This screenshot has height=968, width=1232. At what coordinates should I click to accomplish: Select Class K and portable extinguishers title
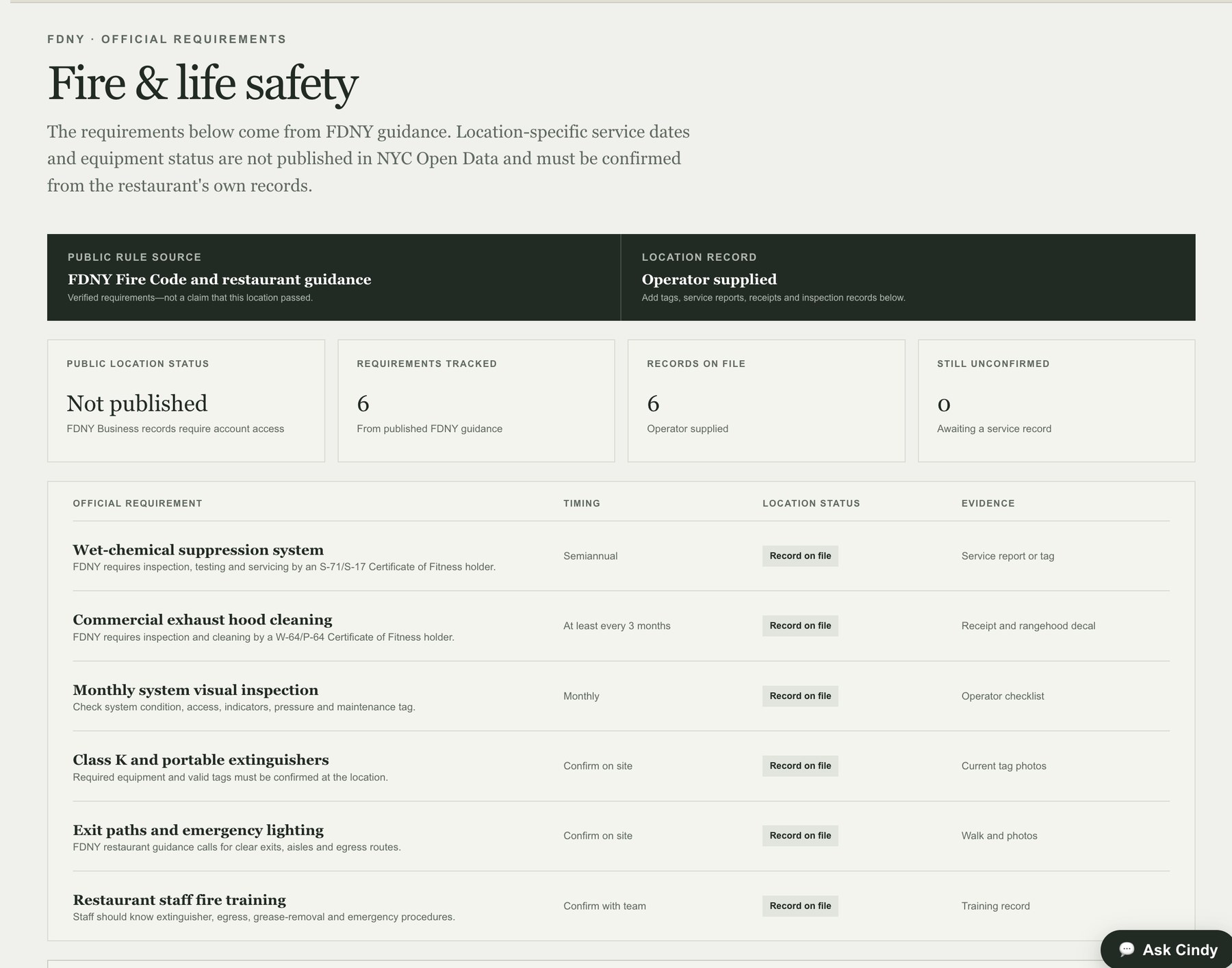[201, 760]
